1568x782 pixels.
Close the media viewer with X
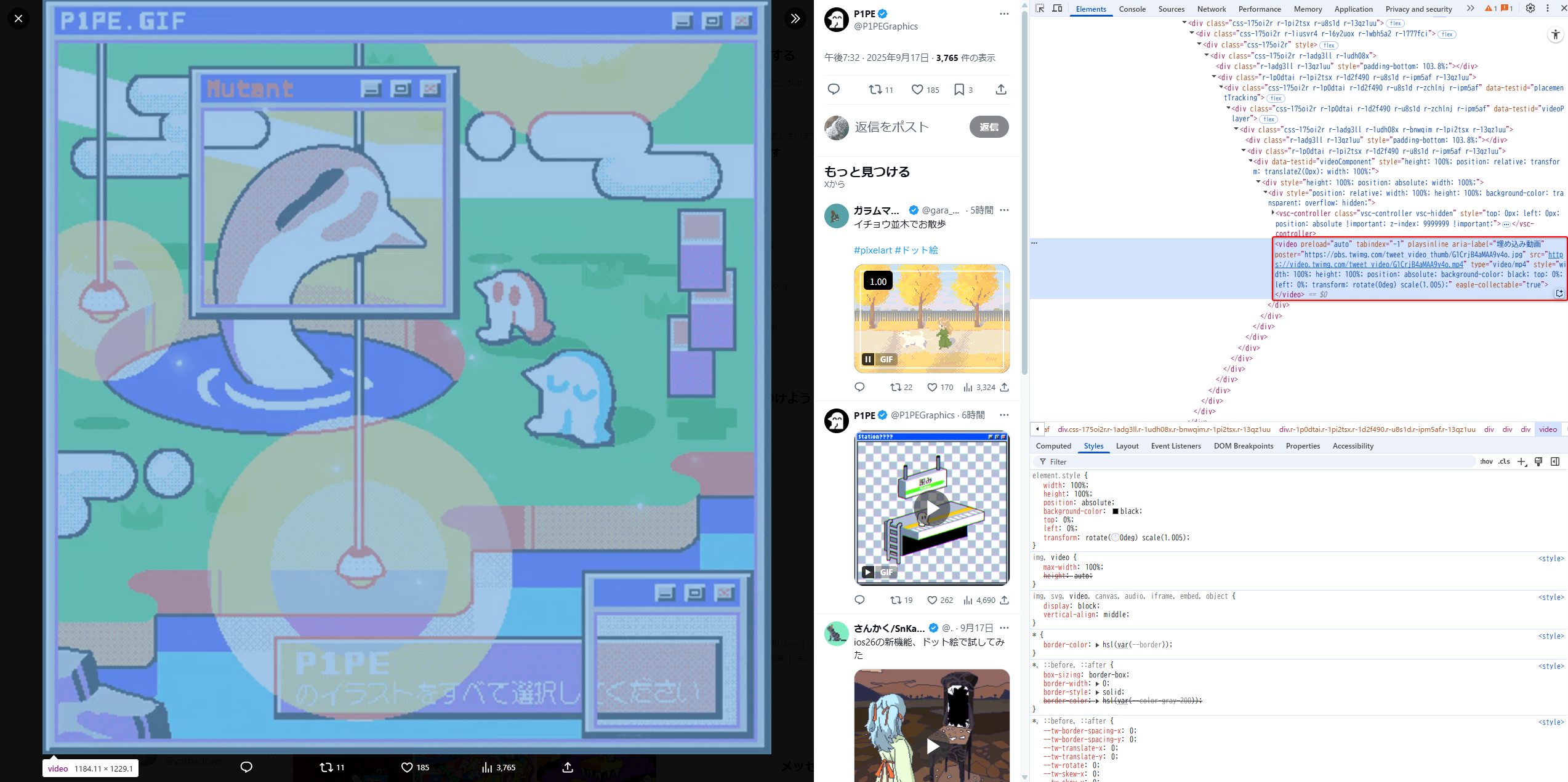[18, 18]
